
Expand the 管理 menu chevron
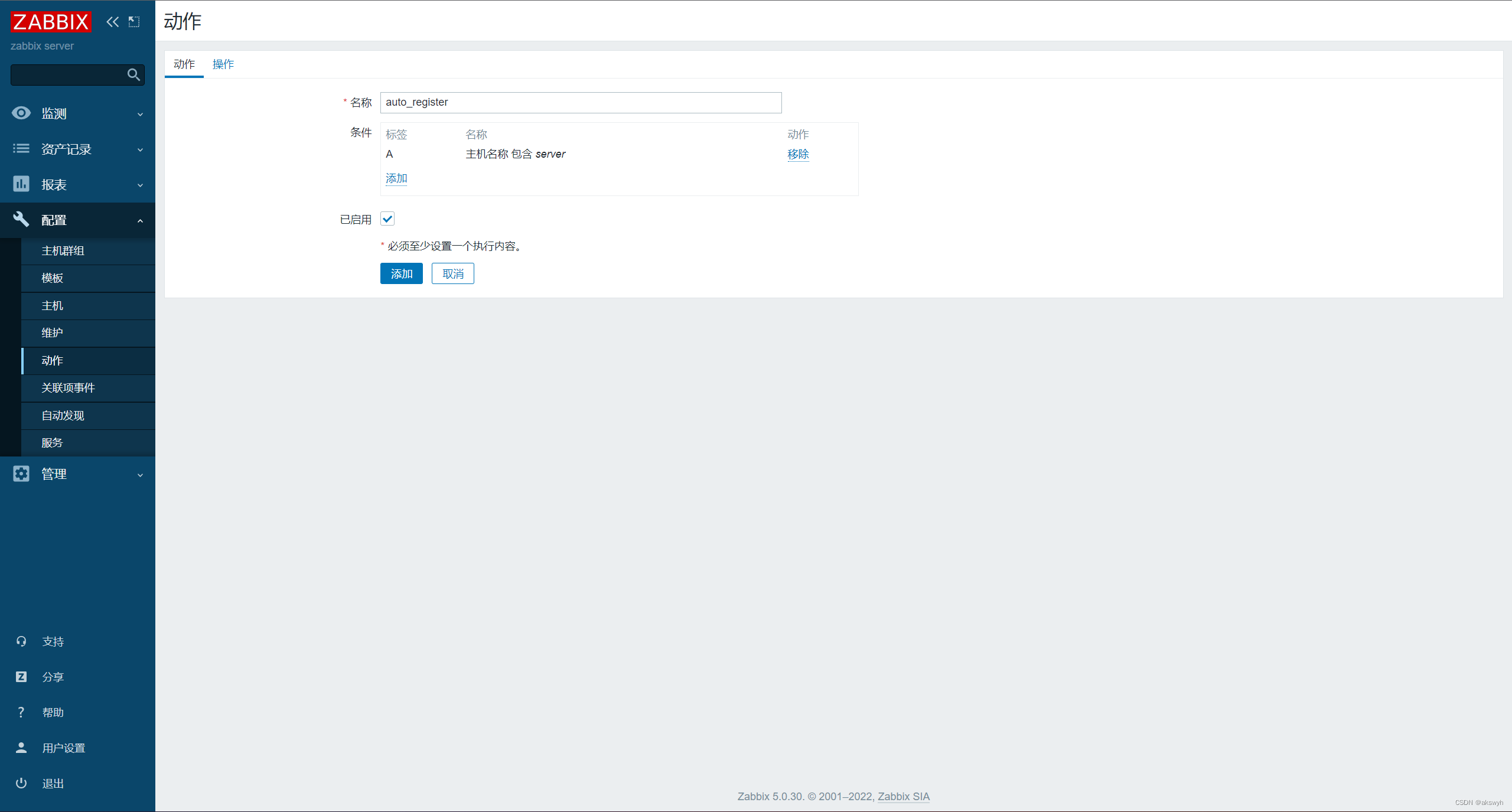(140, 475)
